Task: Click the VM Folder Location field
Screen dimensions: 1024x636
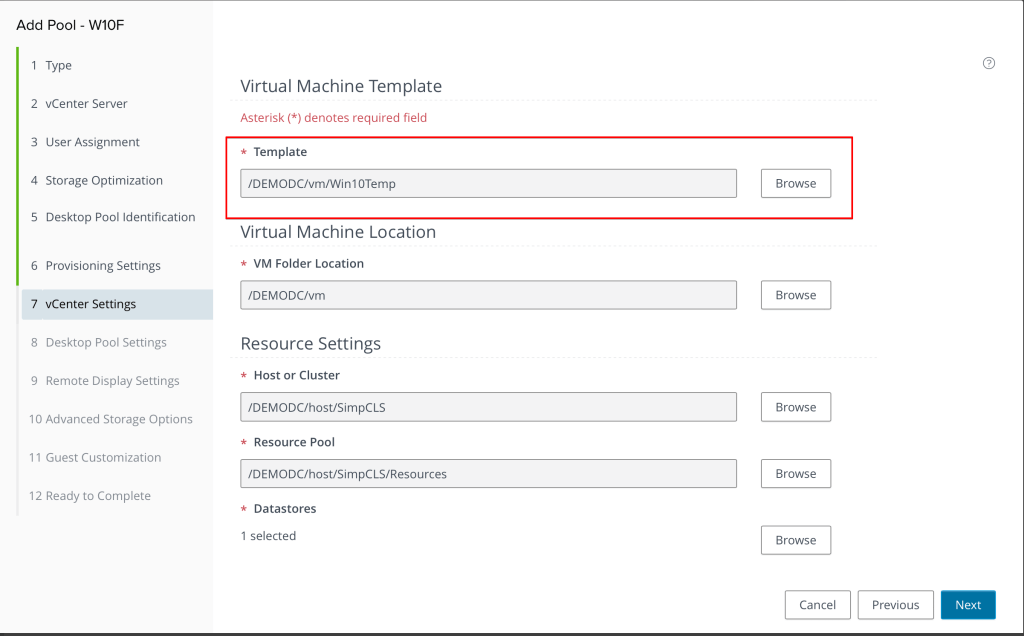Action: tap(488, 295)
